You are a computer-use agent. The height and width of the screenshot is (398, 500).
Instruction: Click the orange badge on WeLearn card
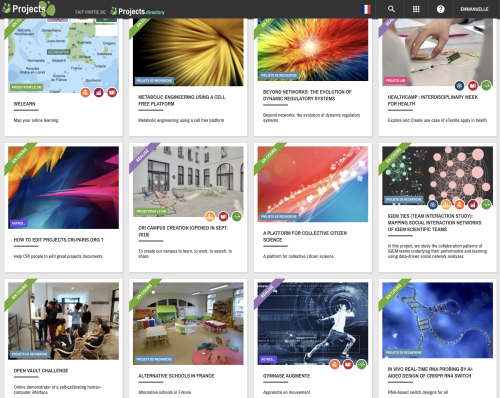[x=85, y=92]
